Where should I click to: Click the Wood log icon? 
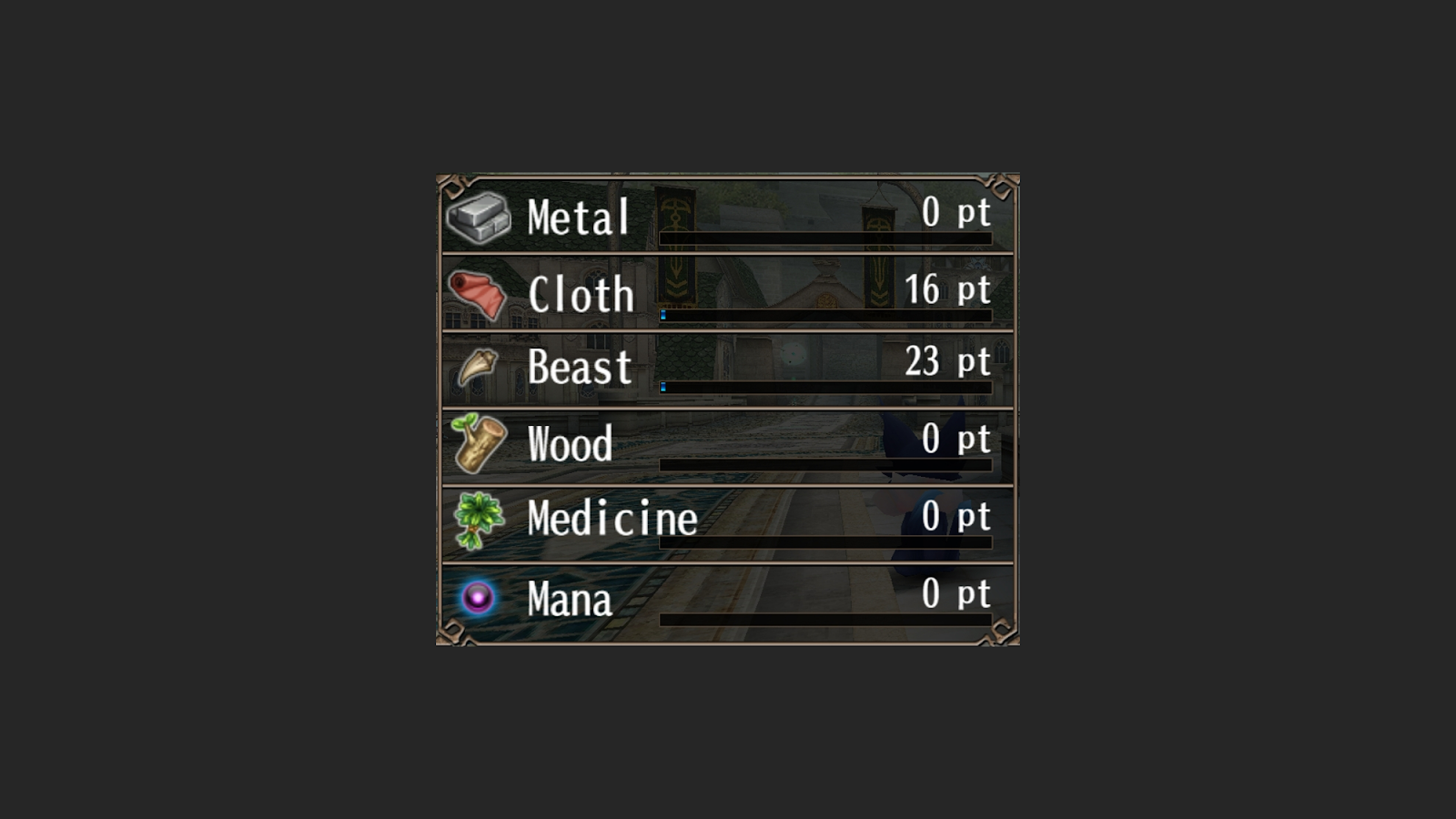[479, 443]
